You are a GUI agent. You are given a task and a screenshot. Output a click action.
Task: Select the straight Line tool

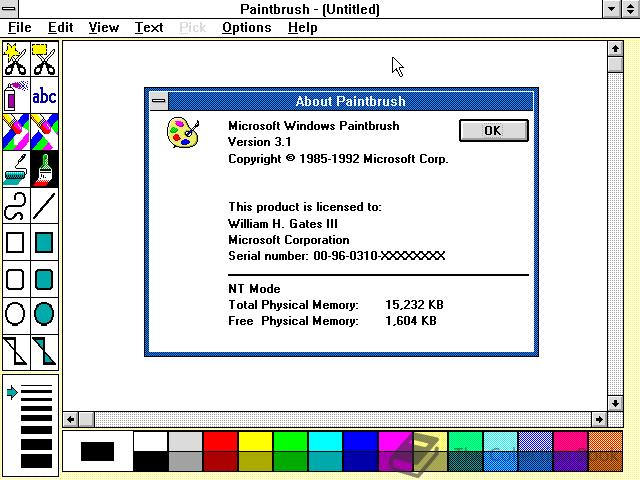click(x=44, y=206)
